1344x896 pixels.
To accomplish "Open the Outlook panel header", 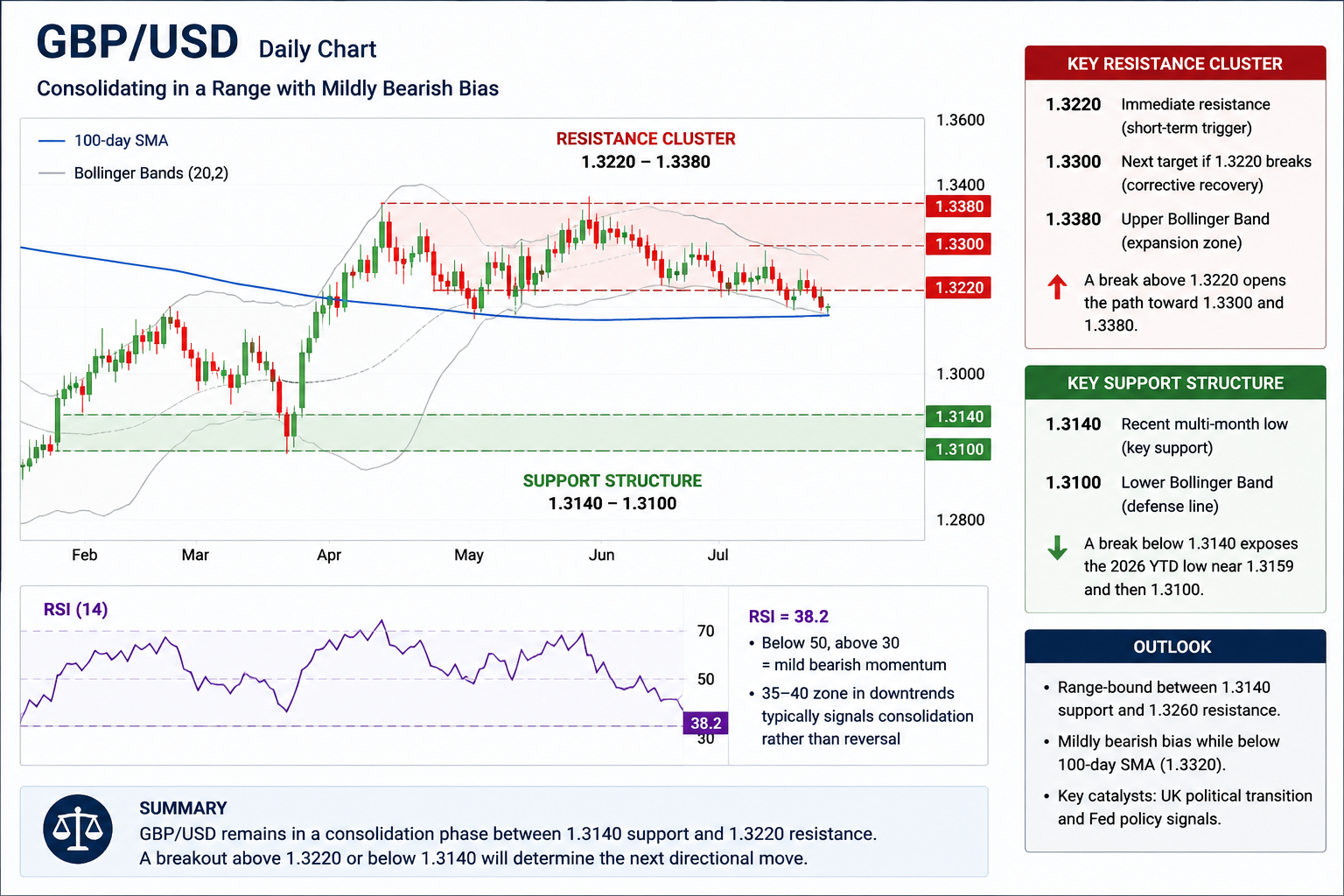I will [x=1175, y=647].
